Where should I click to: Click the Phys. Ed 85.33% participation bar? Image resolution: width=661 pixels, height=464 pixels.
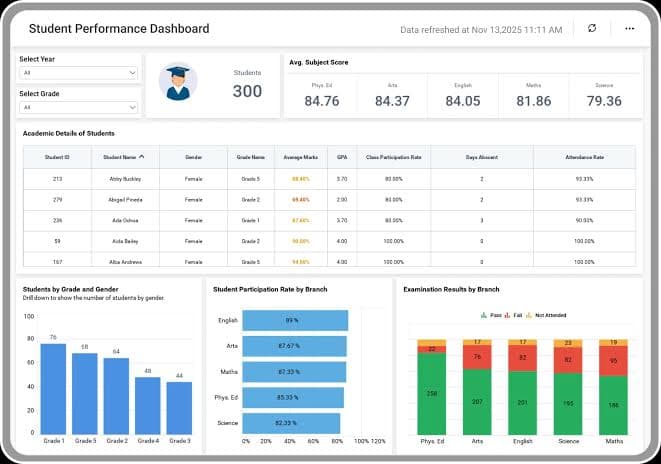(293, 397)
